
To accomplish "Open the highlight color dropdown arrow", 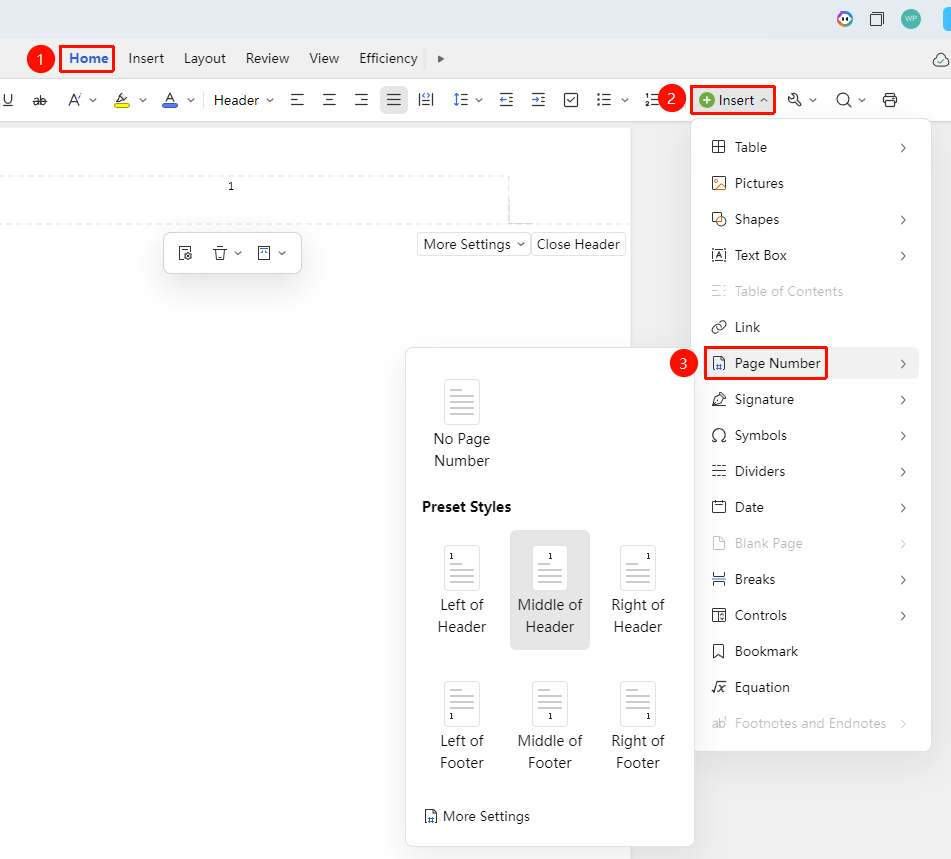I will (x=143, y=100).
